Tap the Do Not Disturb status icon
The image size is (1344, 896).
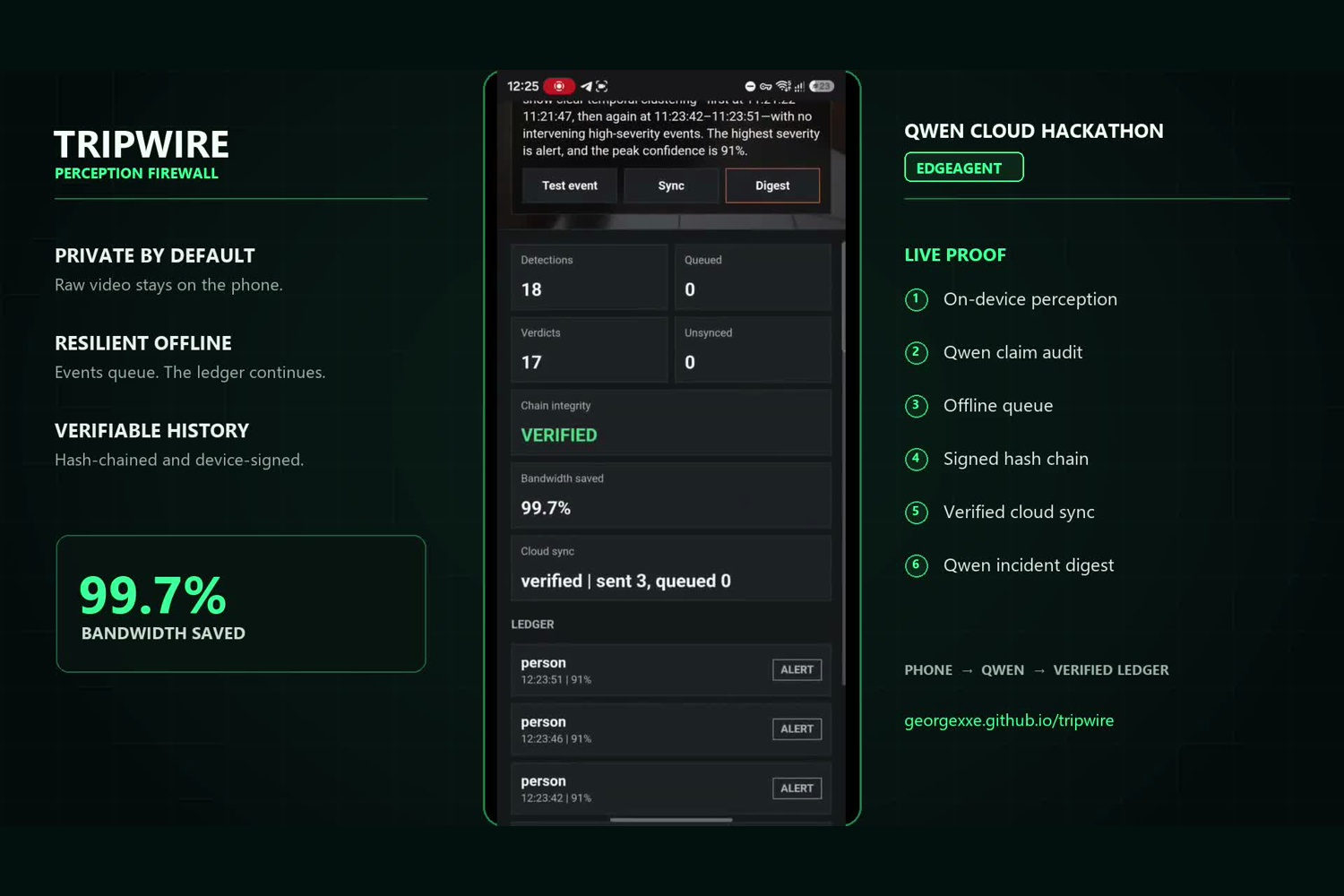point(750,86)
